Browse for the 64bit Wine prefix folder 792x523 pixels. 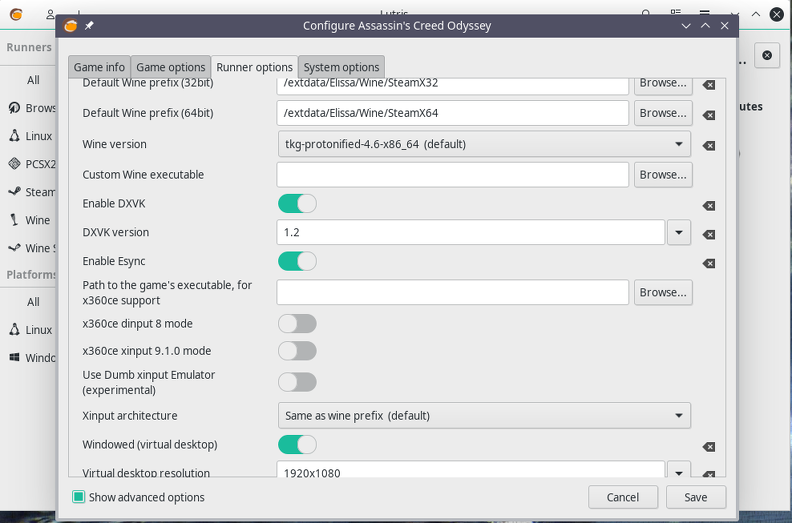pos(663,113)
